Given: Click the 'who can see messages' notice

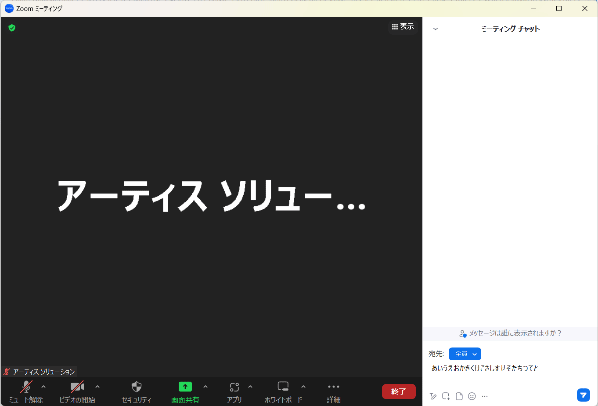Looking at the screenshot, I should point(510,333).
